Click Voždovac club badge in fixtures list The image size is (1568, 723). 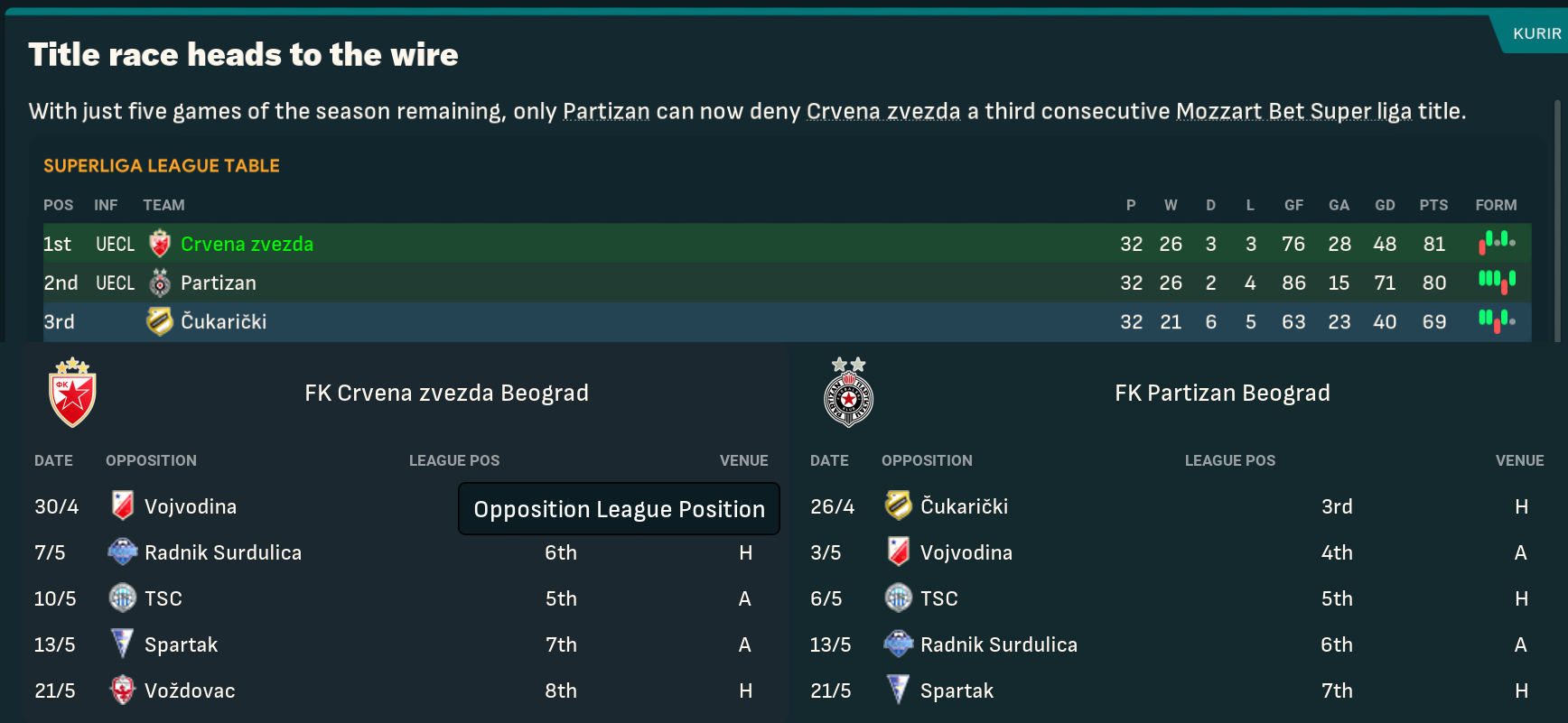tap(123, 691)
